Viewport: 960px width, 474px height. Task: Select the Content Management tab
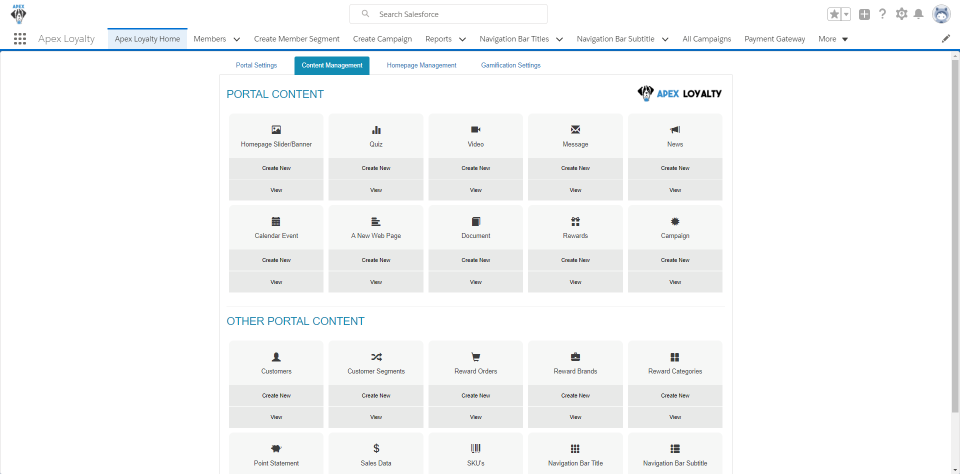(332, 66)
